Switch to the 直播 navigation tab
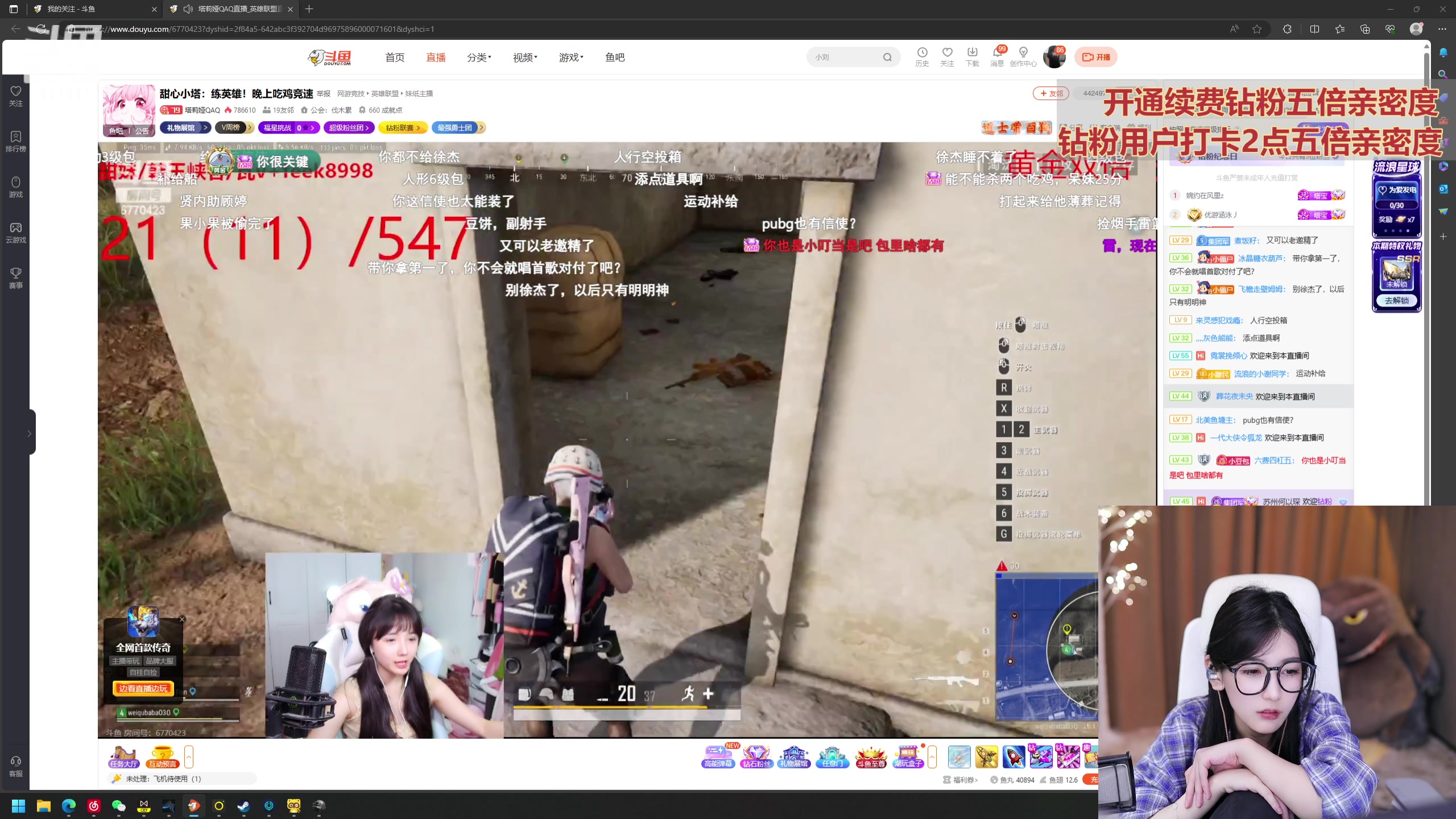The height and width of the screenshot is (819, 1456). (436, 57)
